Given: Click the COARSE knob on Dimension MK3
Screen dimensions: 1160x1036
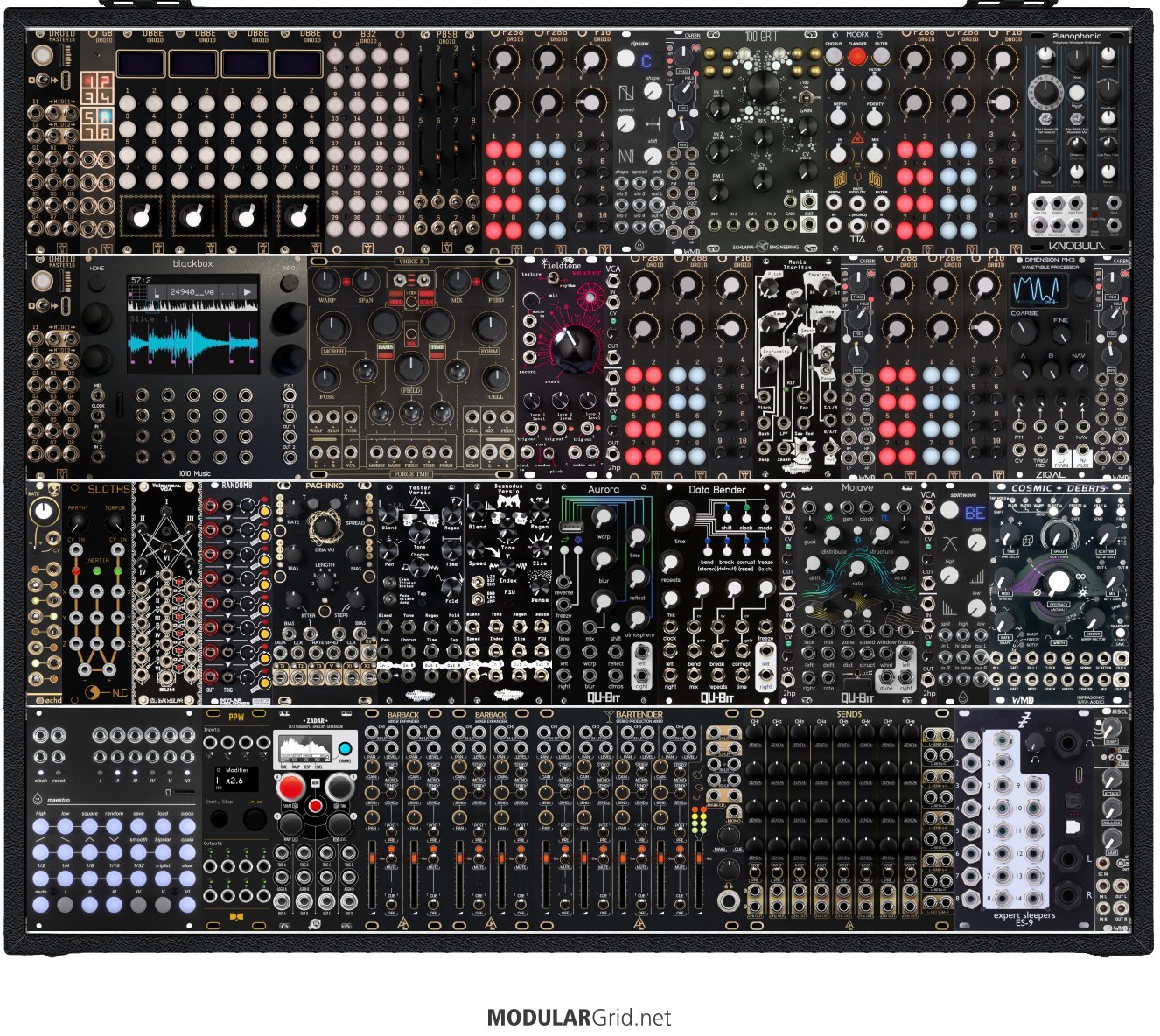Looking at the screenshot, I should pos(1024,332).
